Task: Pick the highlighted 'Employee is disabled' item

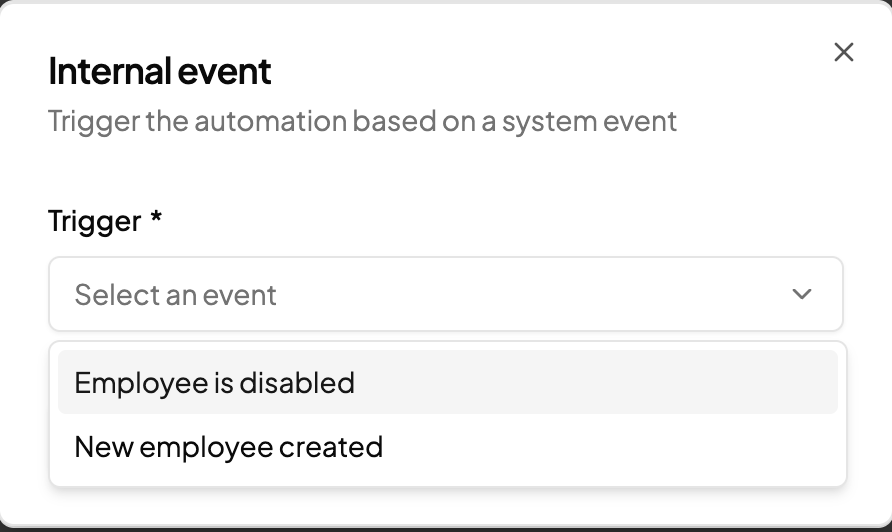Action: pyautogui.click(x=215, y=383)
